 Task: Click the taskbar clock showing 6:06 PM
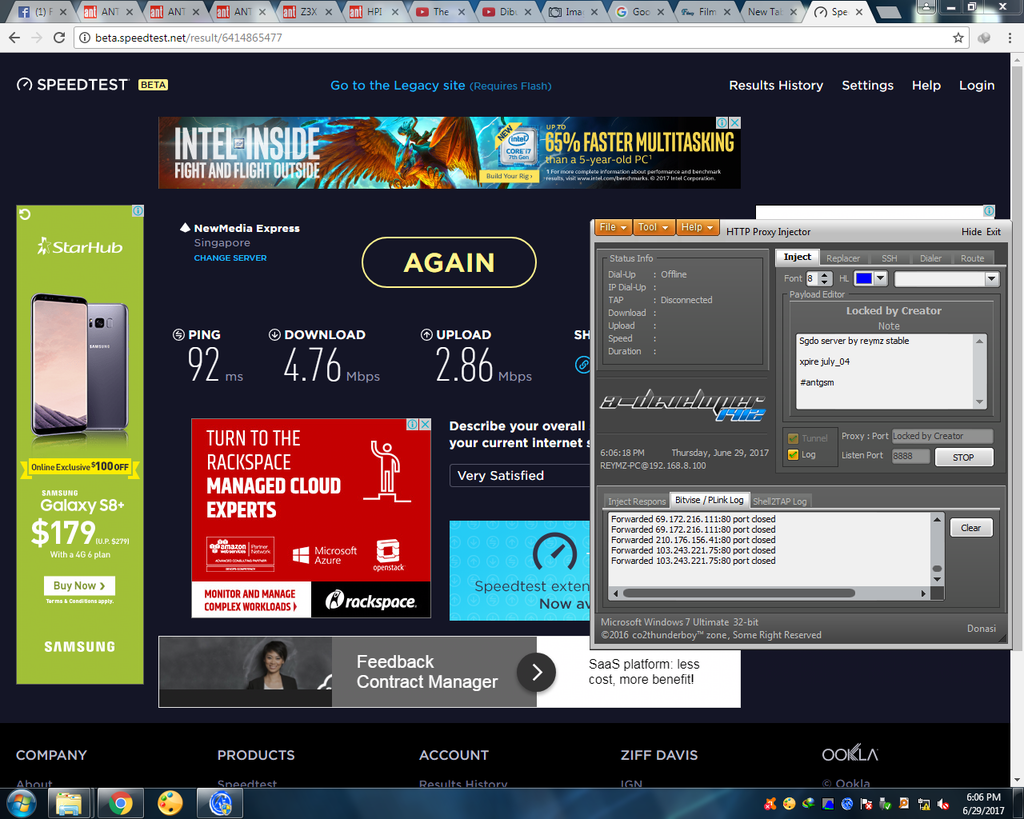point(984,804)
